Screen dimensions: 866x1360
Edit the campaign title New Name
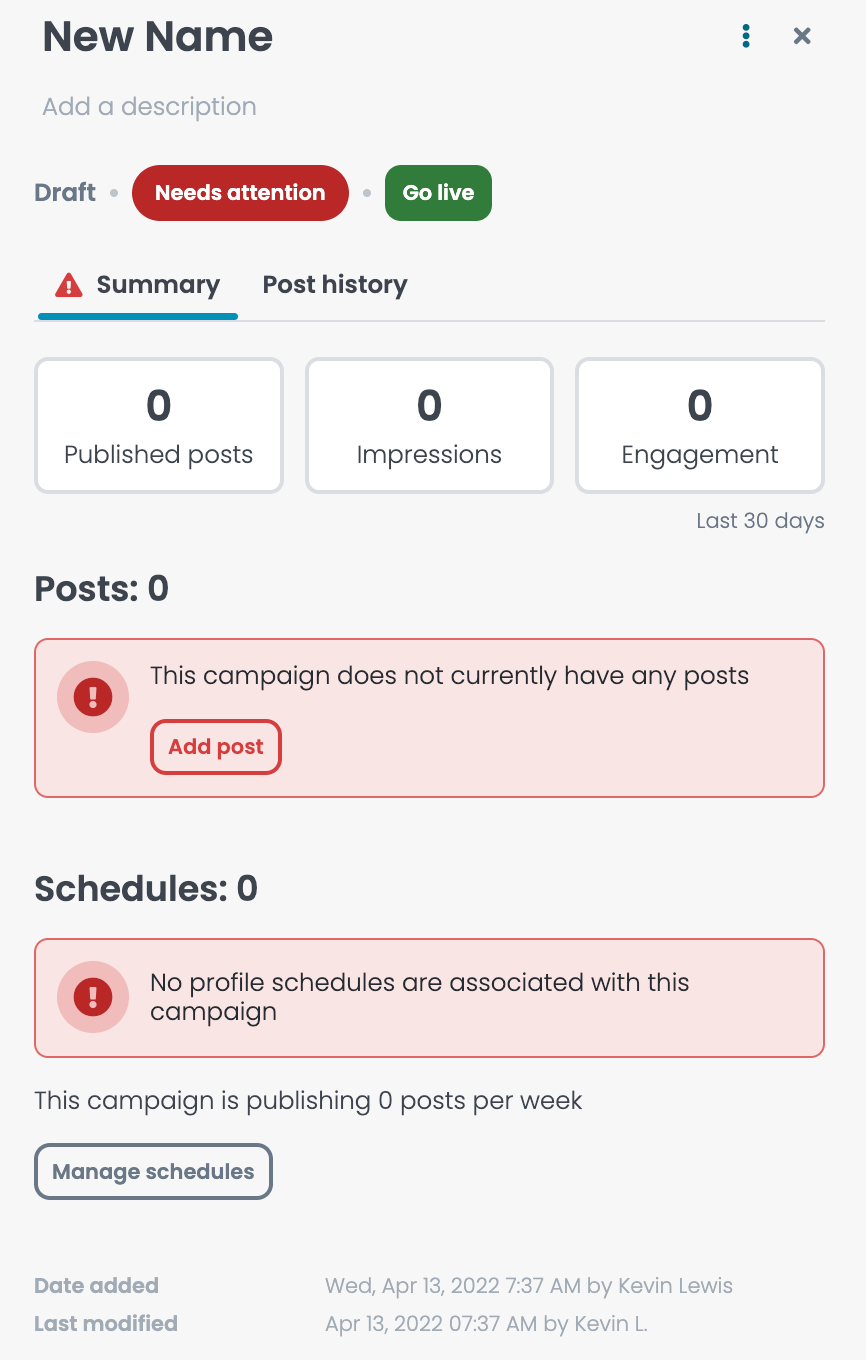pos(158,38)
